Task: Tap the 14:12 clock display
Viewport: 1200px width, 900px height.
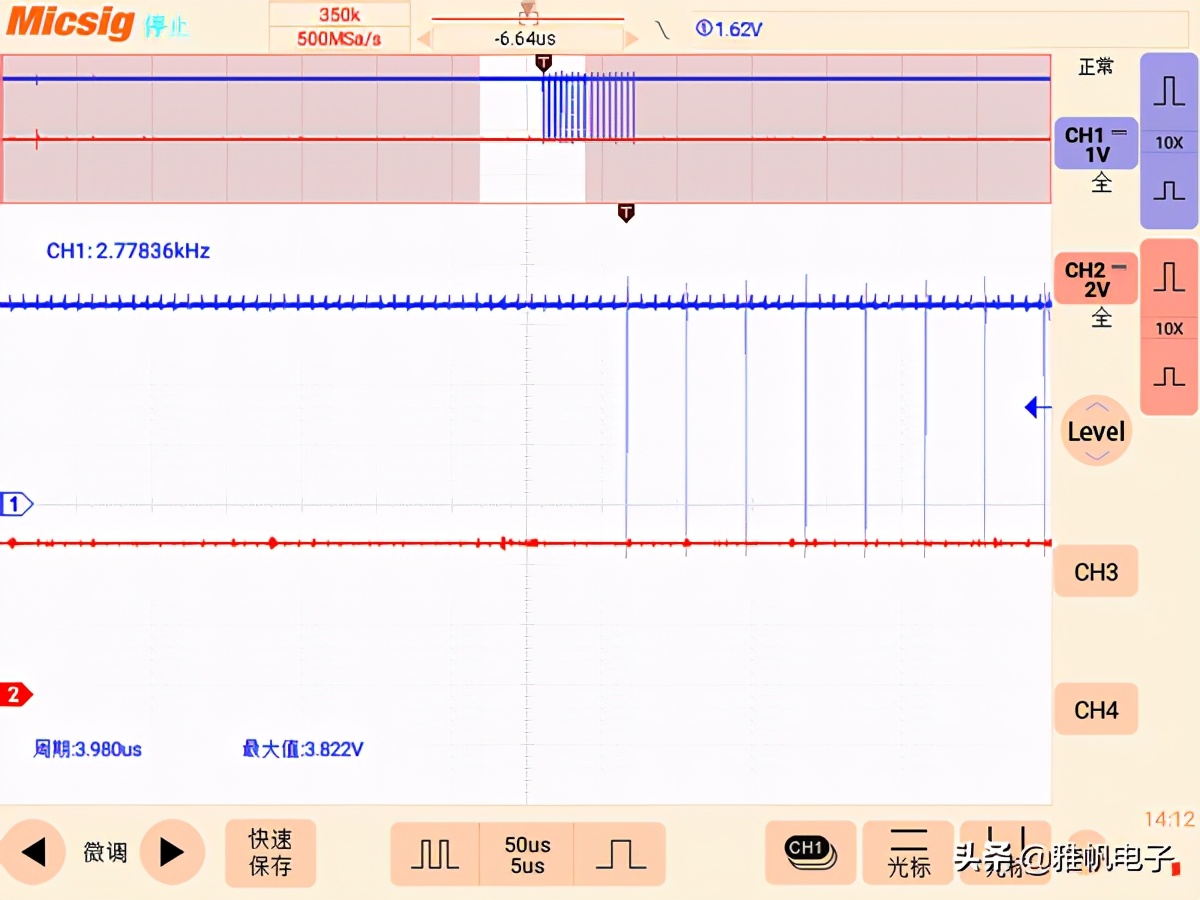Action: click(x=1169, y=819)
